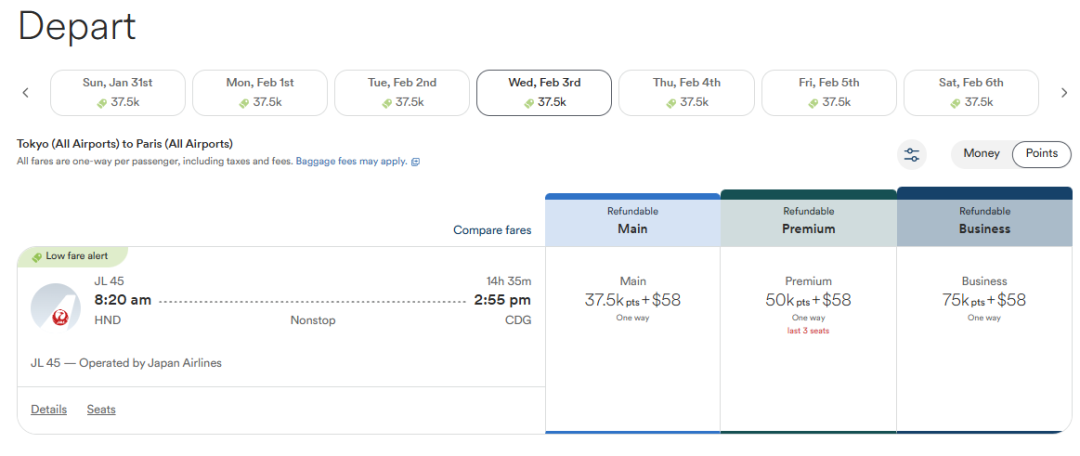Click the Depart page heading
Screen dimensions: 1080x456
click(76, 28)
